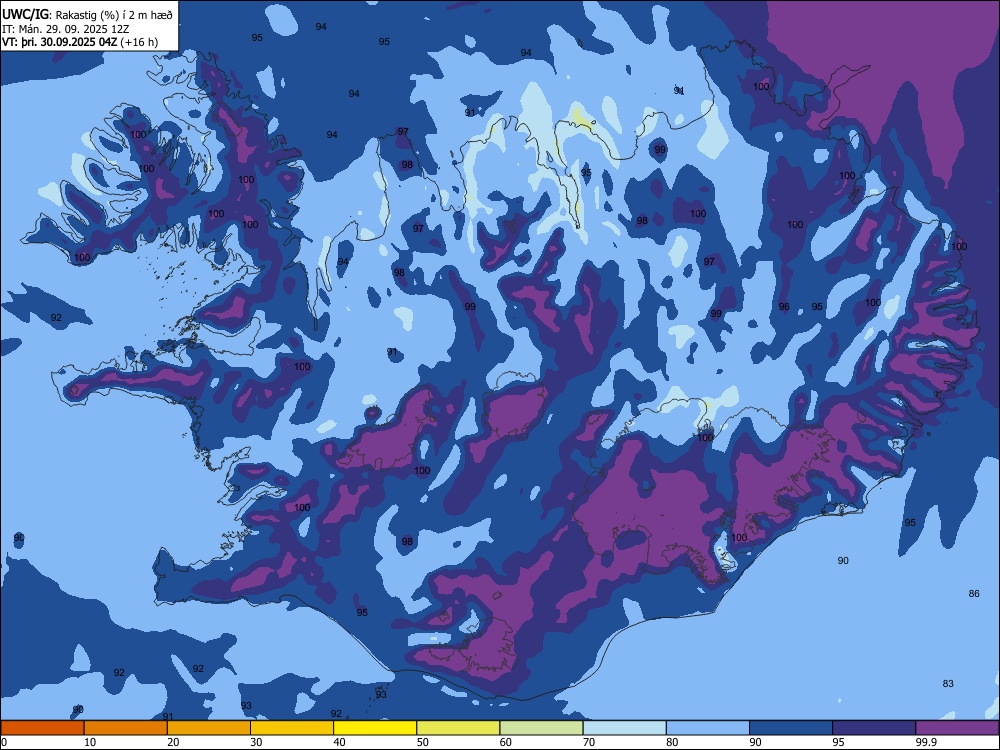Click the orange 10–20 legend swatch
Image resolution: width=1000 pixels, height=750 pixels.
pos(126,728)
